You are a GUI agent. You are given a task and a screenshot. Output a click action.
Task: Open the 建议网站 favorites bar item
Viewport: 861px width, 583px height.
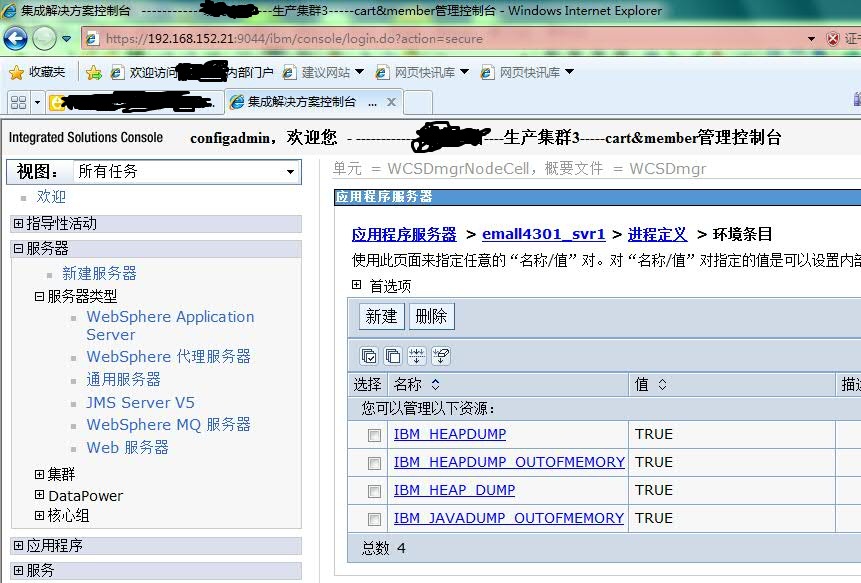323,72
